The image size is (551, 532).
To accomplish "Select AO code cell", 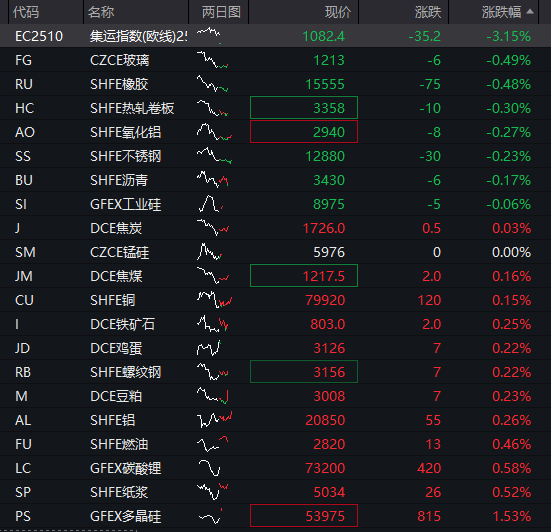I will 25,132.
